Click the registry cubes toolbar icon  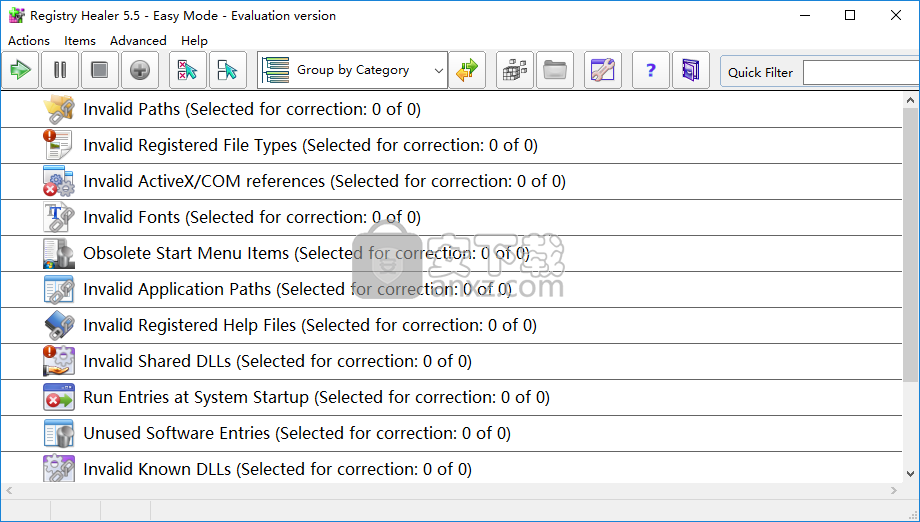[515, 70]
